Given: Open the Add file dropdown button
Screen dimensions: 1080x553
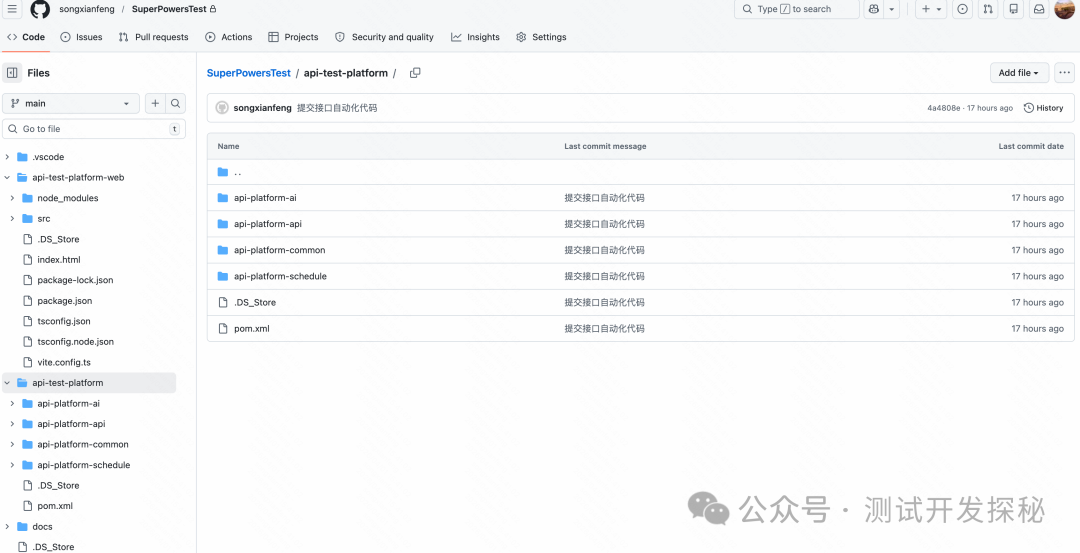Looking at the screenshot, I should point(1019,73).
